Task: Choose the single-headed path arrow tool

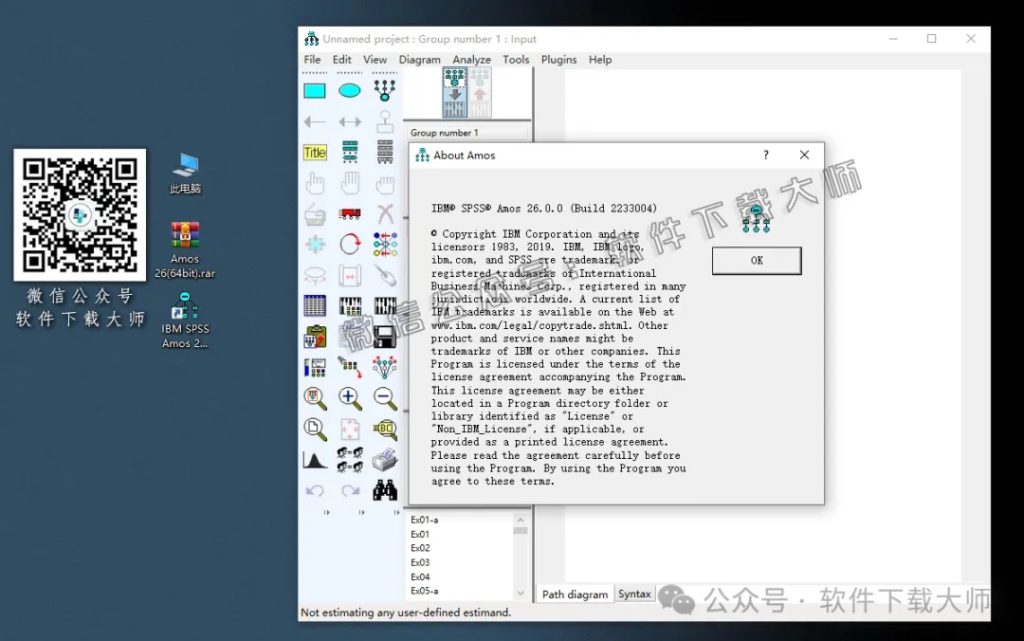Action: [x=314, y=120]
